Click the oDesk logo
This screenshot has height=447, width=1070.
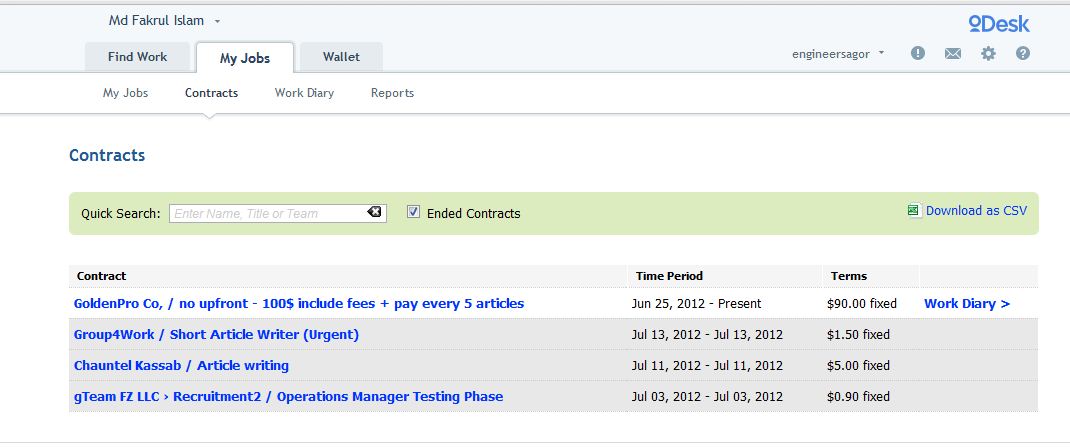(x=998, y=24)
